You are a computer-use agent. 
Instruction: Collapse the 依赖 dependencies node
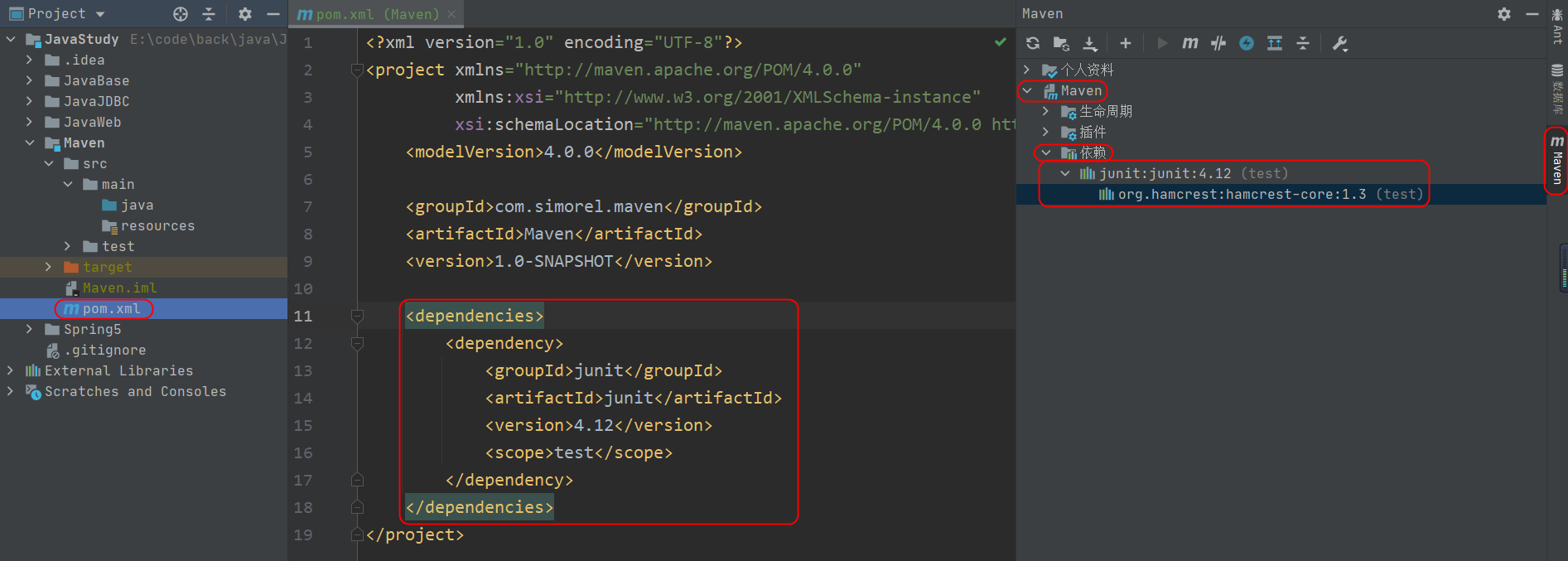[1046, 152]
